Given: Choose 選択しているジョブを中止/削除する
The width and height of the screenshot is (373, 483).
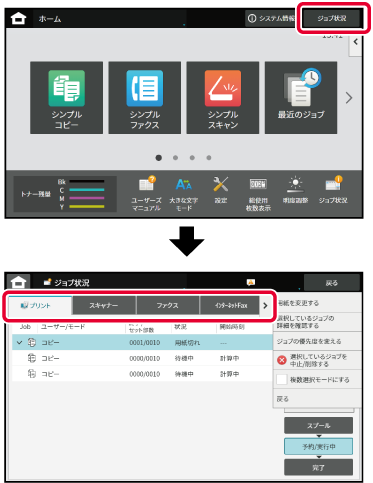Looking at the screenshot, I should coord(317,360).
